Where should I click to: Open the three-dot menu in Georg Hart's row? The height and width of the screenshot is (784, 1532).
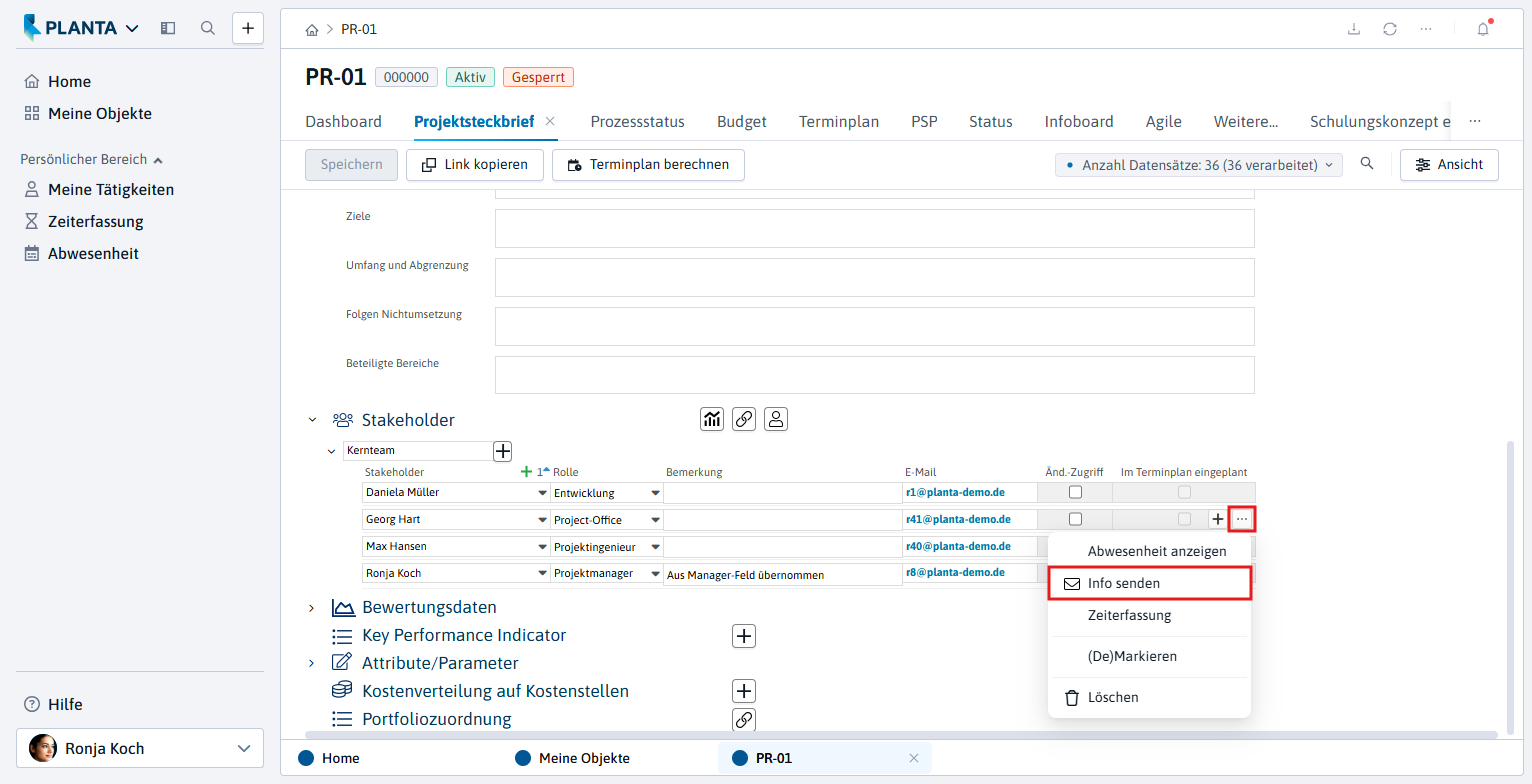coord(1242,519)
